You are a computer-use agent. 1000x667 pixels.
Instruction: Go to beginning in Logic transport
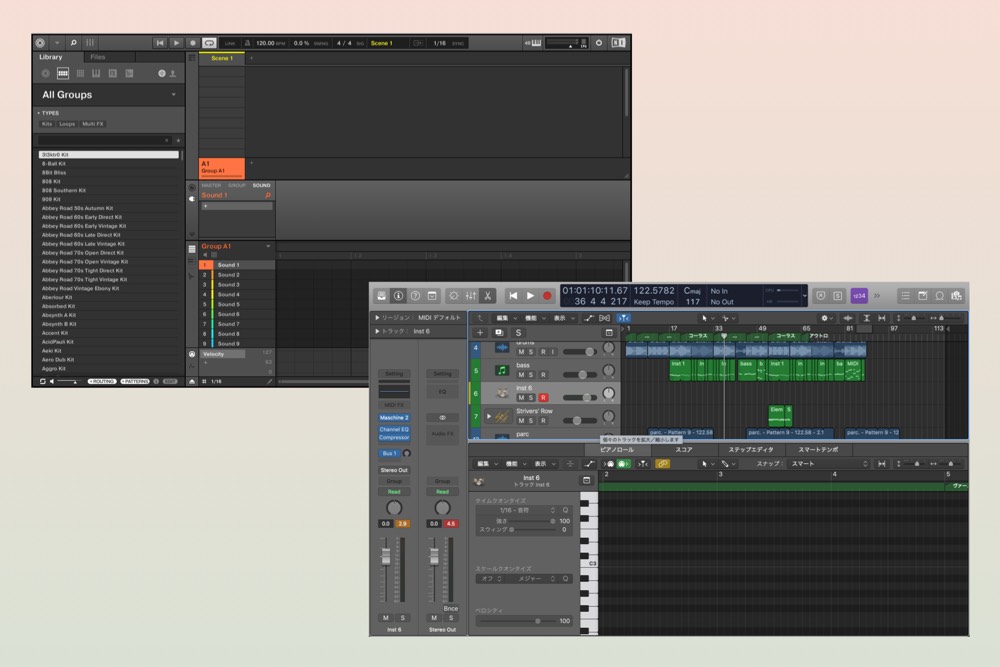point(513,296)
